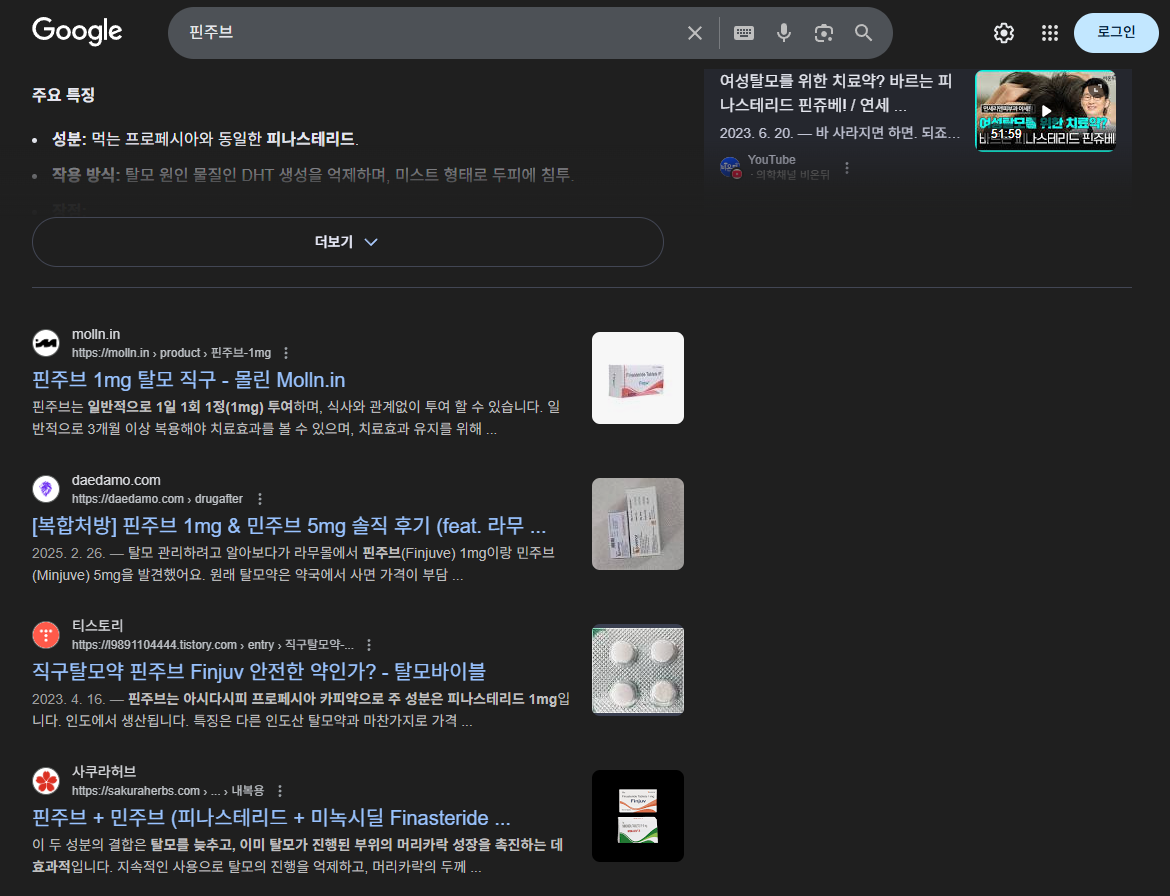Open 직구탈모약 핀주브 Finjuv 안전한 약인가 result

pos(259,671)
